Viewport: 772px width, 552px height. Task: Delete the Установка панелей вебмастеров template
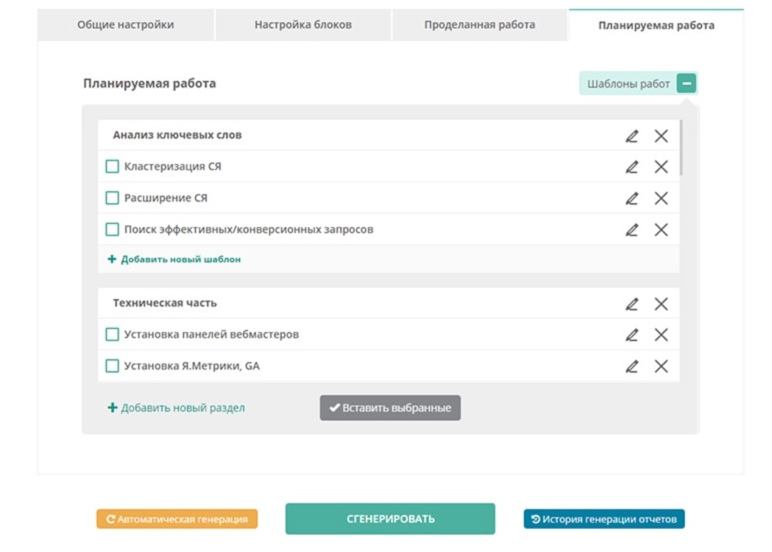(x=661, y=335)
